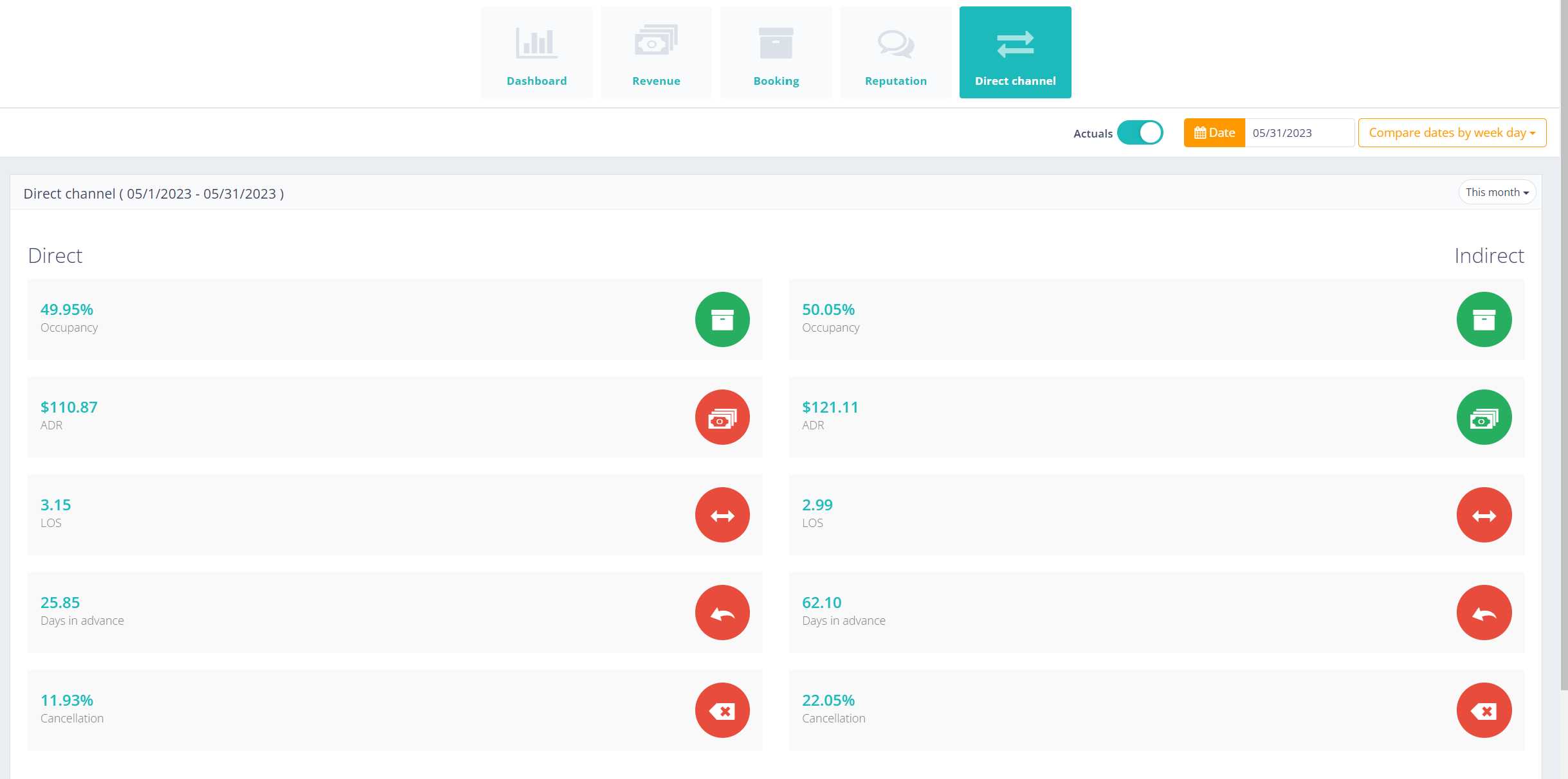Click the Indirect Days in advance reply icon
This screenshot has width=1568, height=779.
pos(1484,613)
